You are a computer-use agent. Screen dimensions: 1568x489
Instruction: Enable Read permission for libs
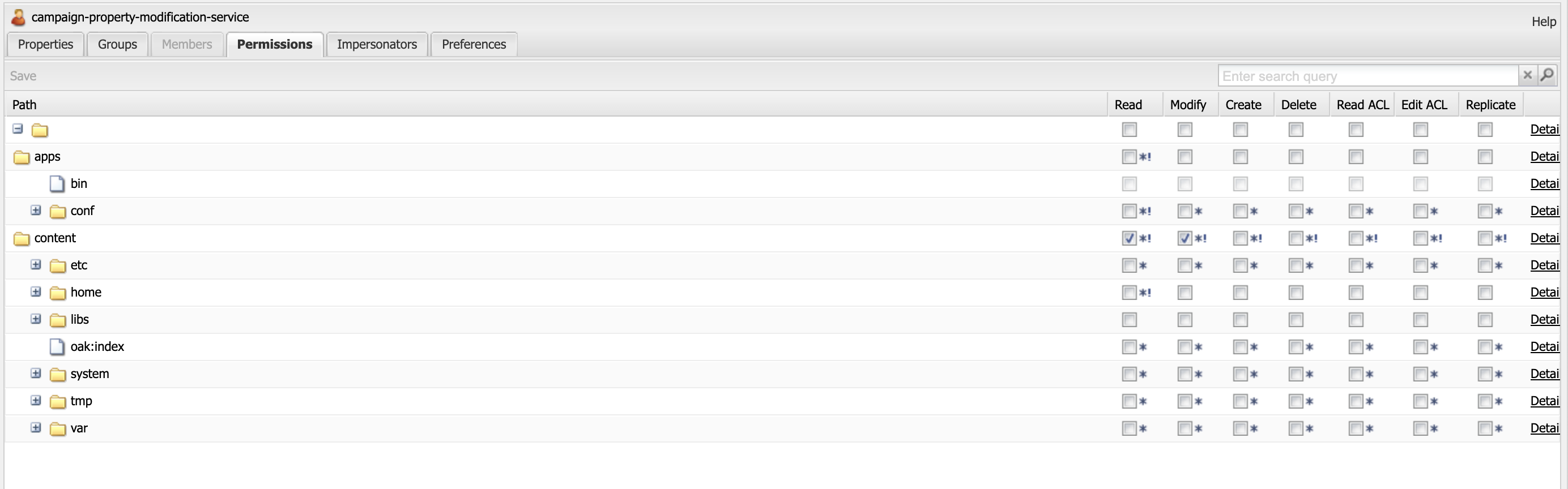(x=1129, y=320)
